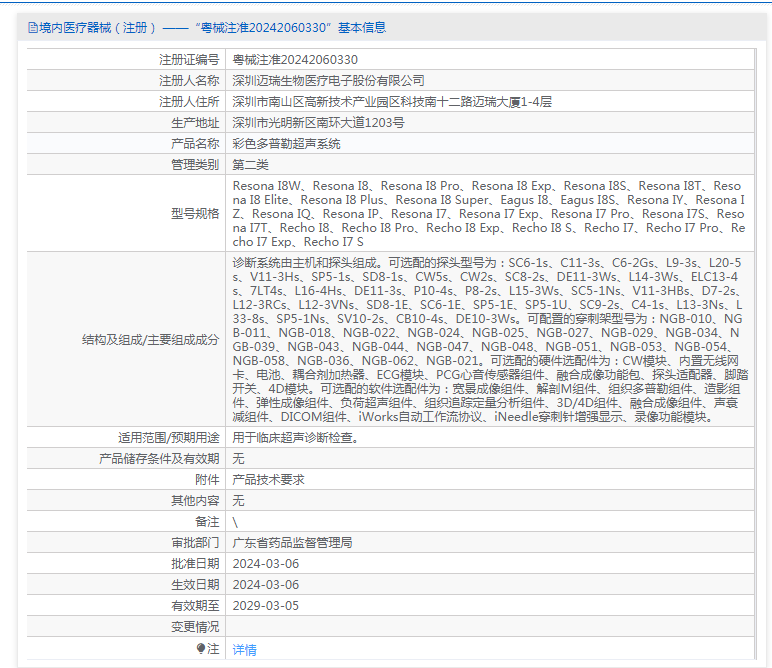
Task: Select product name 彩色多普勒超声系统
Action: [x=287, y=144]
